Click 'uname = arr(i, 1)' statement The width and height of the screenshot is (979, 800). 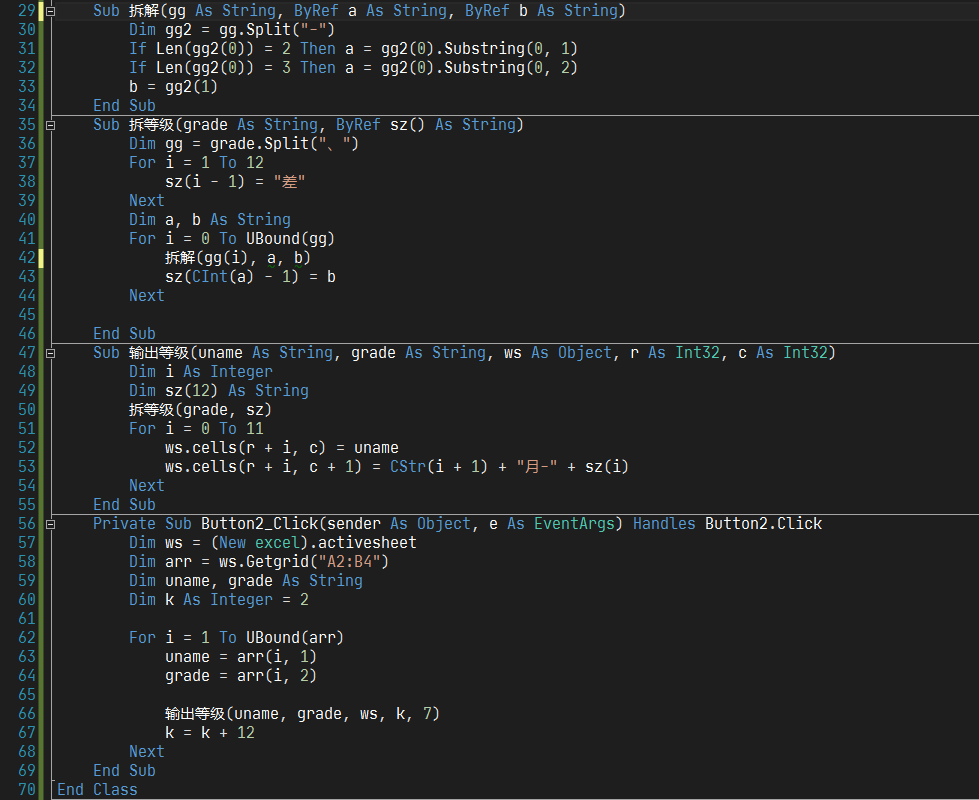tap(241, 657)
